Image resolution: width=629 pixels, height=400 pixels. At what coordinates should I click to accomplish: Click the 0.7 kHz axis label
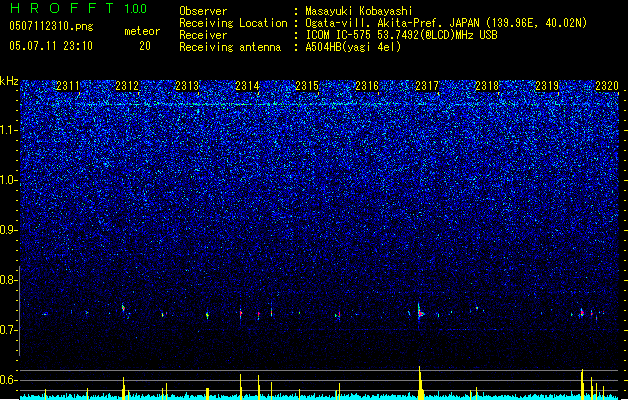coord(8,330)
